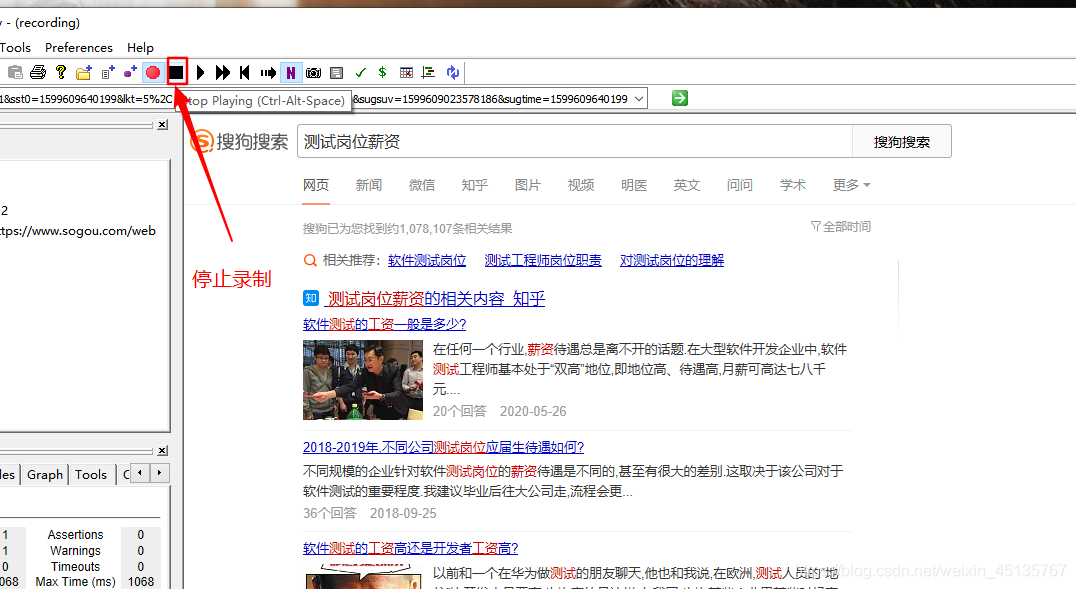Toggle the purple N mode icon
The height and width of the screenshot is (589, 1076).
tap(290, 72)
